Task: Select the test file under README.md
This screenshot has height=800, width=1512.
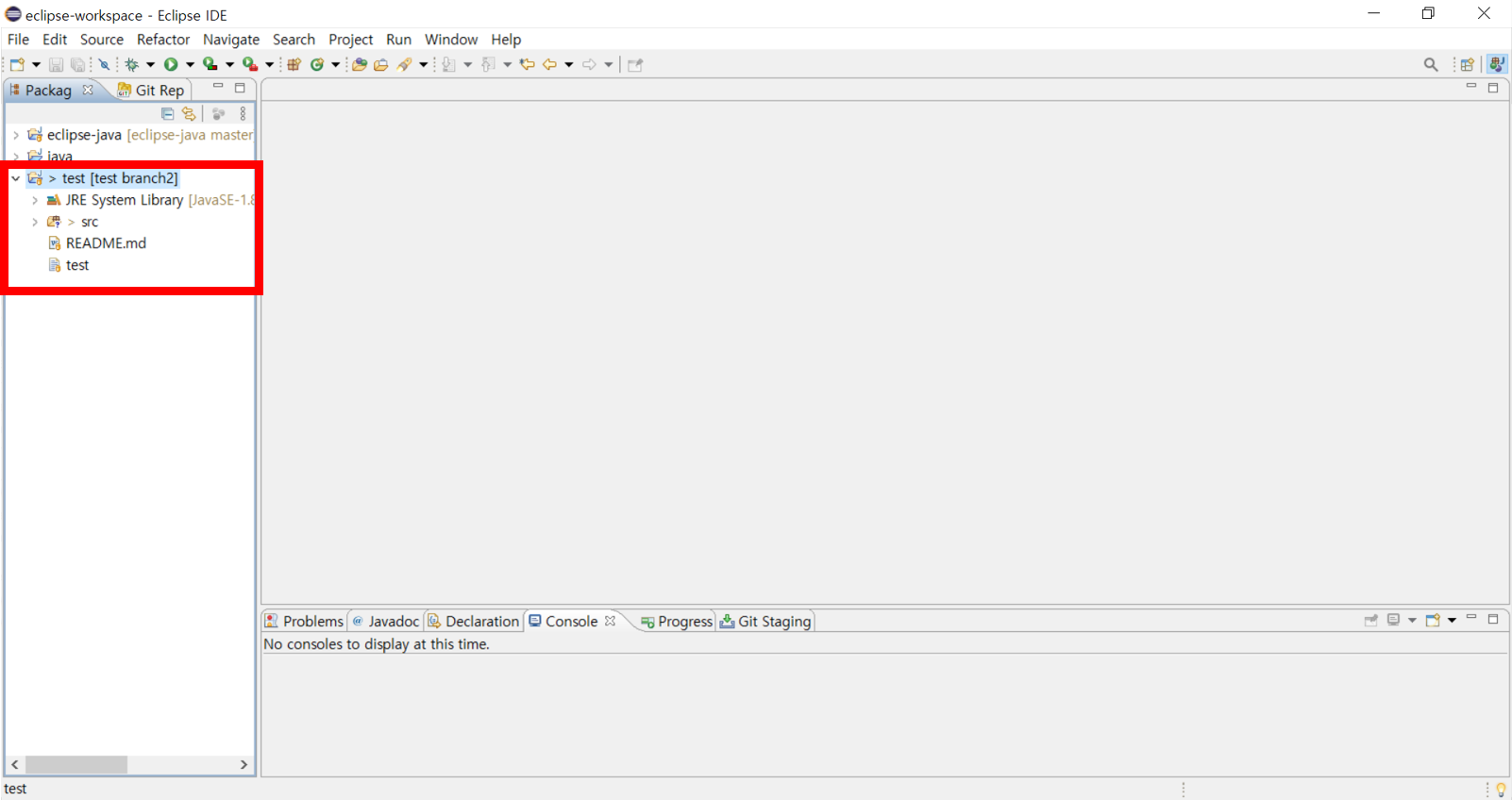Action: pyautogui.click(x=77, y=265)
